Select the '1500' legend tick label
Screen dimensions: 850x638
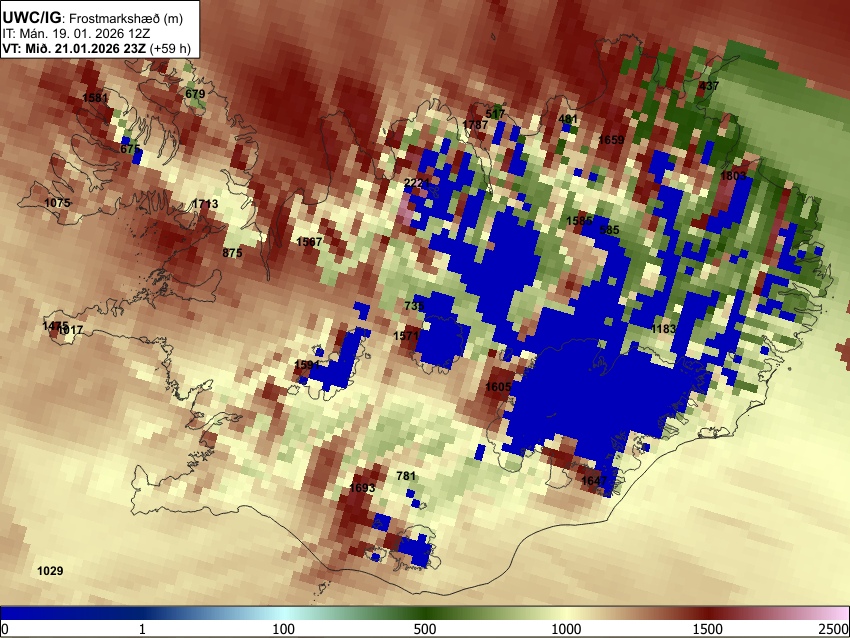708,629
